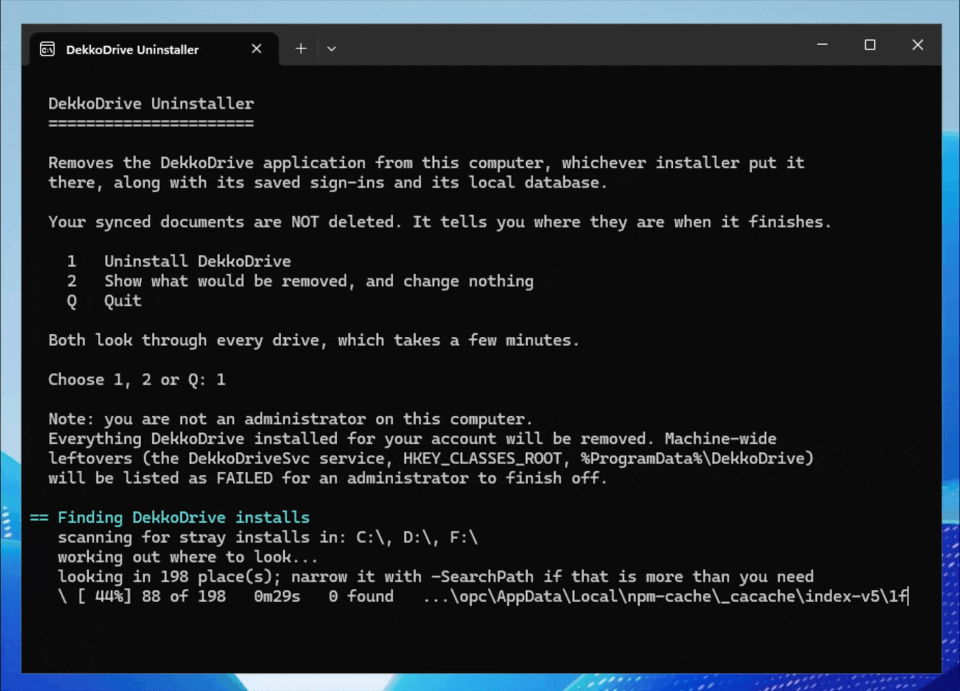The image size is (960, 691).
Task: Click the 'looking in 198 place(s)' line
Action: [436, 577]
